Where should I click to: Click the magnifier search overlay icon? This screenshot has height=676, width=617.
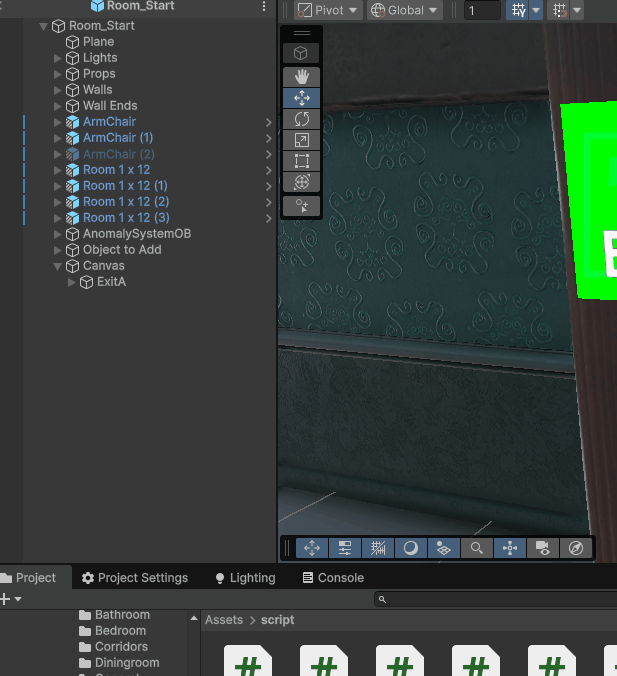point(477,548)
